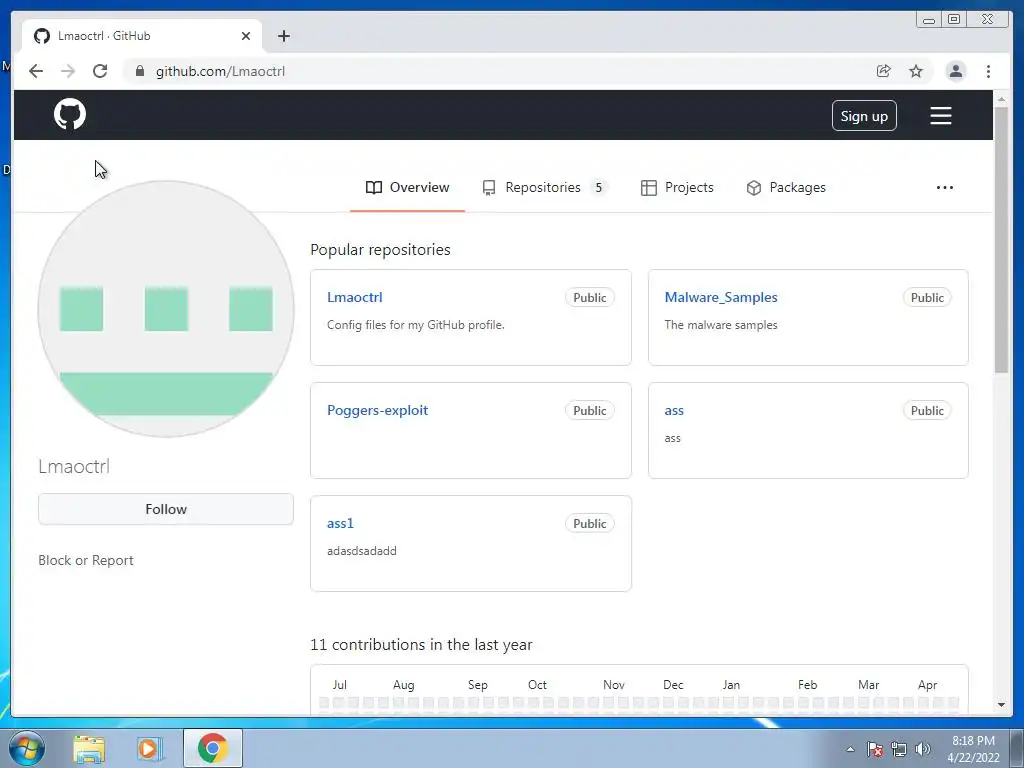The width and height of the screenshot is (1024, 768).
Task: Click the Jul label in contribution graph
Action: [339, 684]
